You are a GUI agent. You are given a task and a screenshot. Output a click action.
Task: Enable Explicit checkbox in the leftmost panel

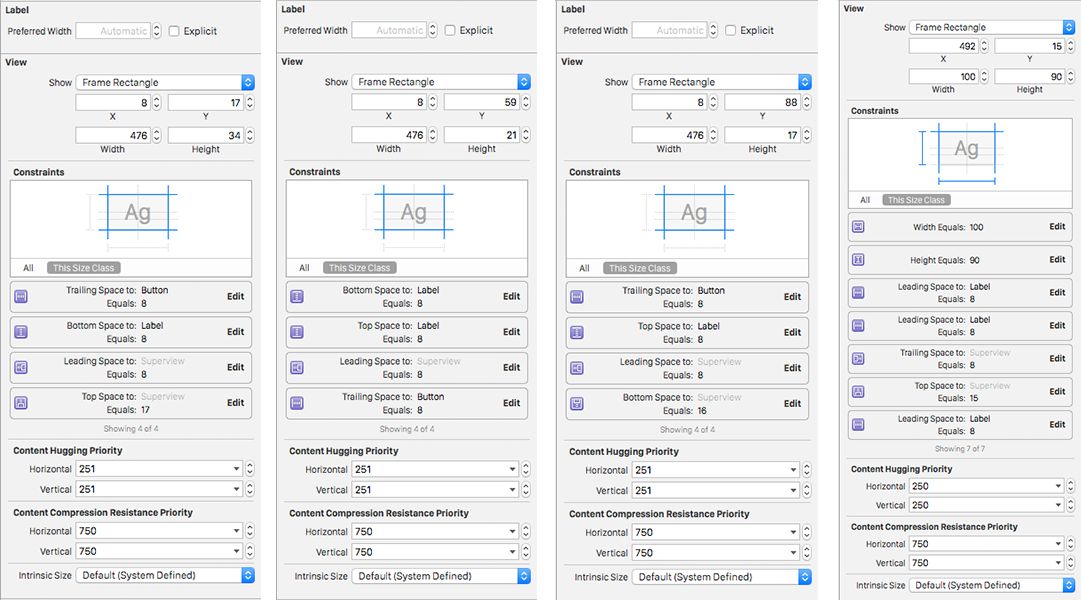(x=174, y=31)
